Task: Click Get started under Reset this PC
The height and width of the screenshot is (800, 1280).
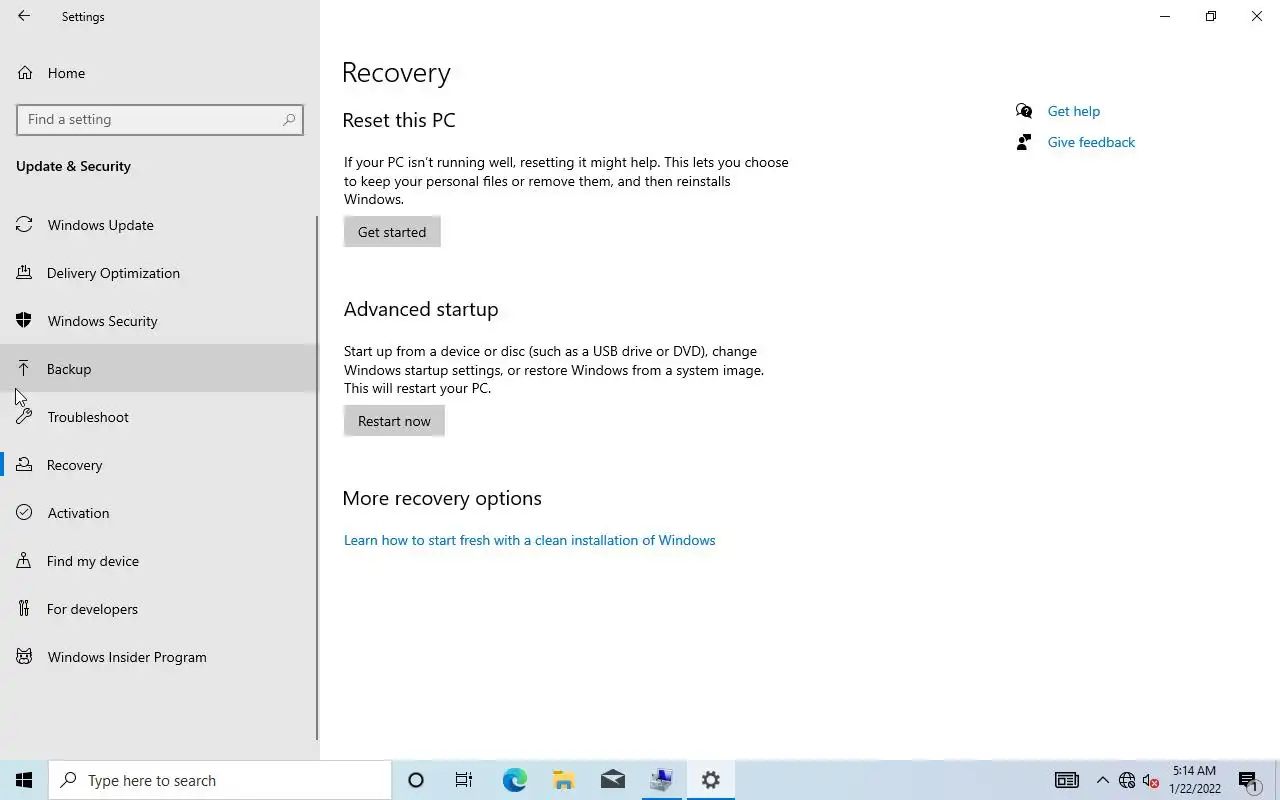Action: (392, 232)
